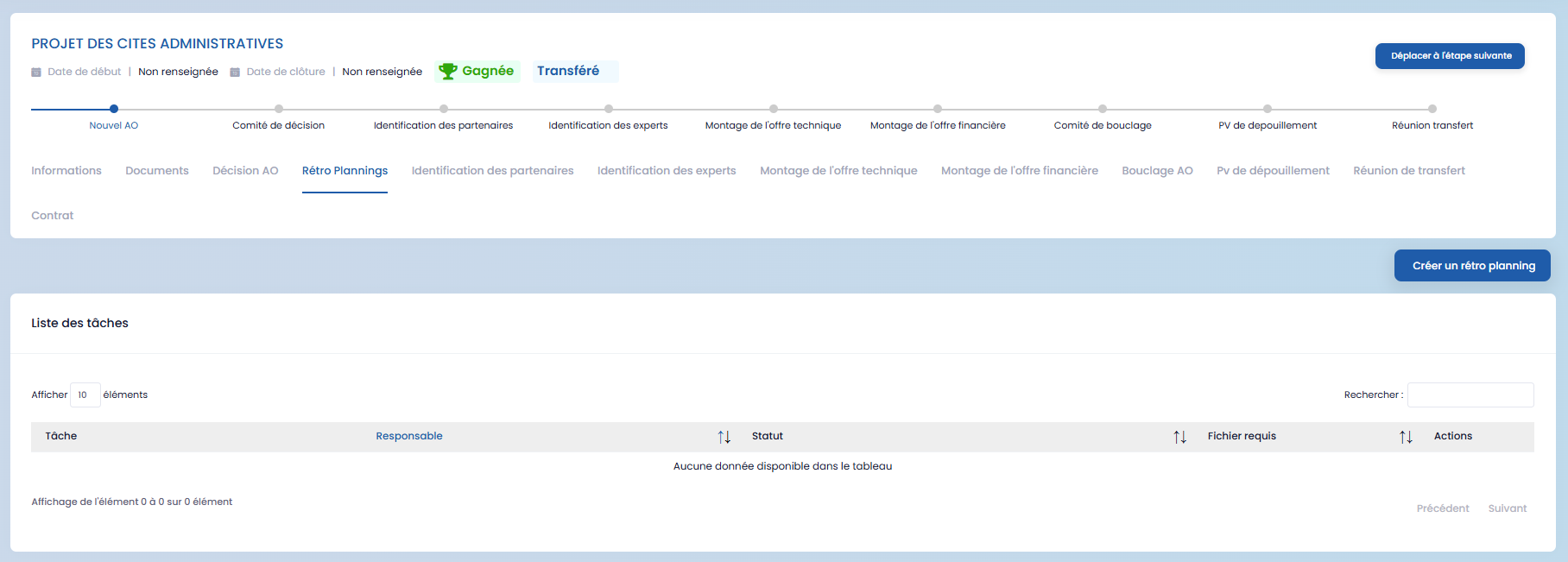Open the Bouclage AO tab
This screenshot has height=562, width=1568.
(1157, 171)
